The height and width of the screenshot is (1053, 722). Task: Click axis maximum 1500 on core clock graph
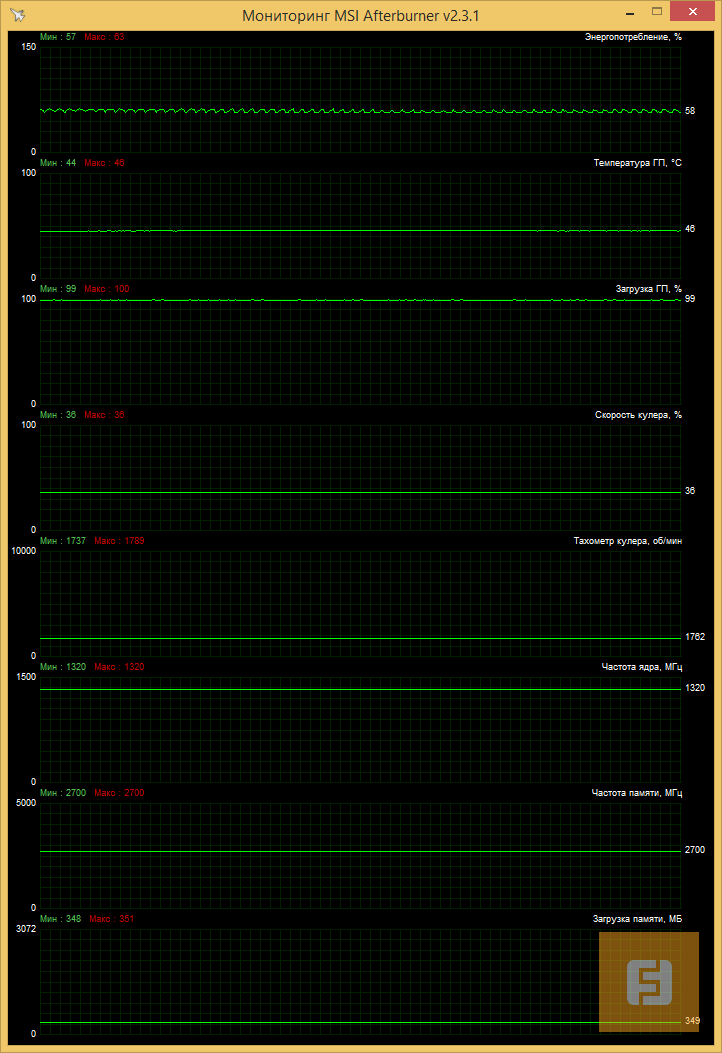pos(26,677)
